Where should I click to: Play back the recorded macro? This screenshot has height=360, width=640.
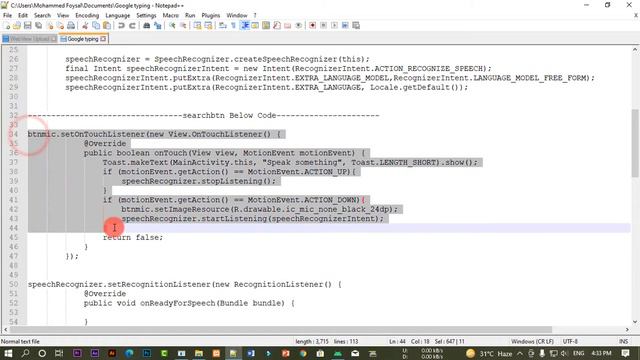pos(334,25)
